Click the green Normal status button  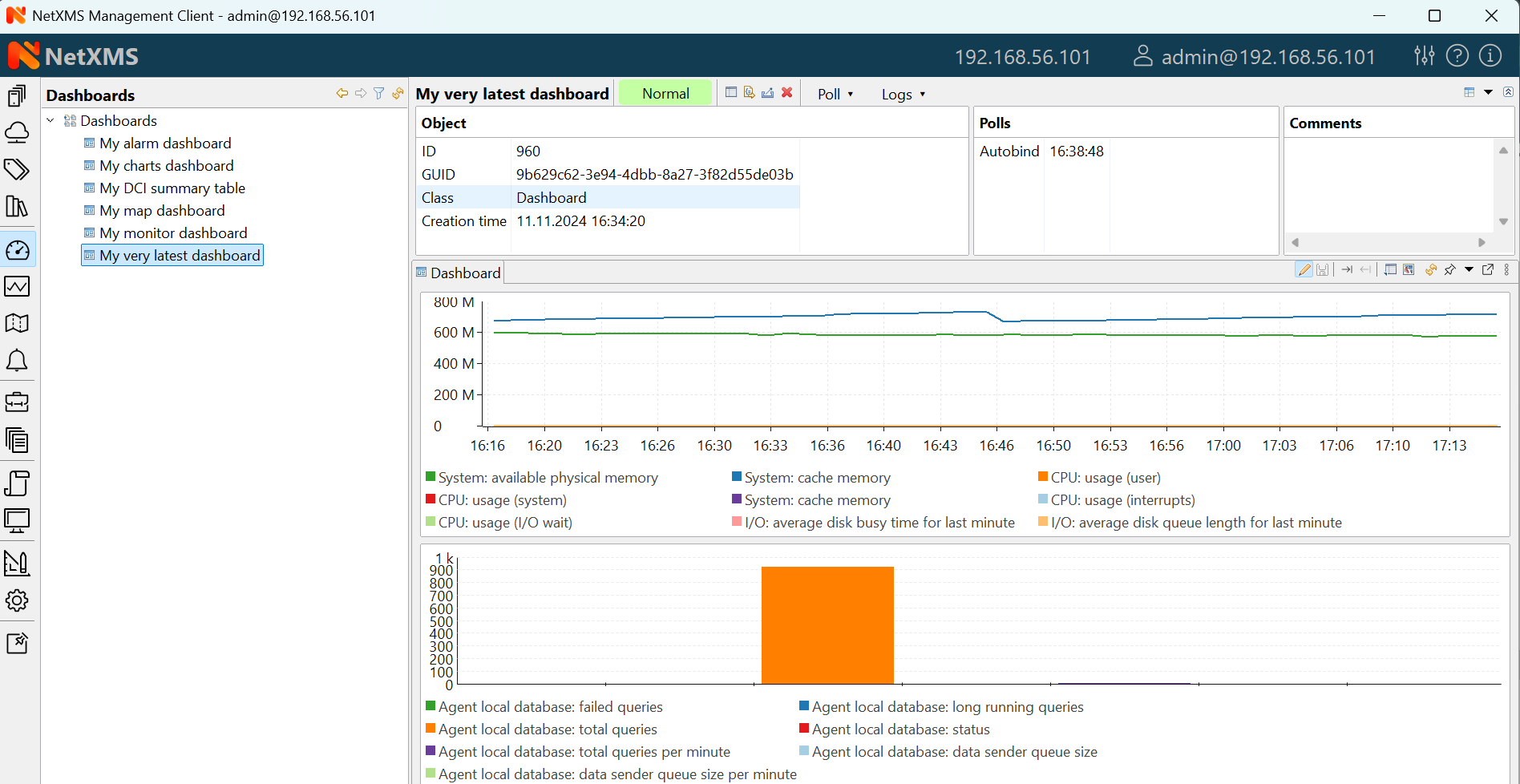pyautogui.click(x=665, y=92)
